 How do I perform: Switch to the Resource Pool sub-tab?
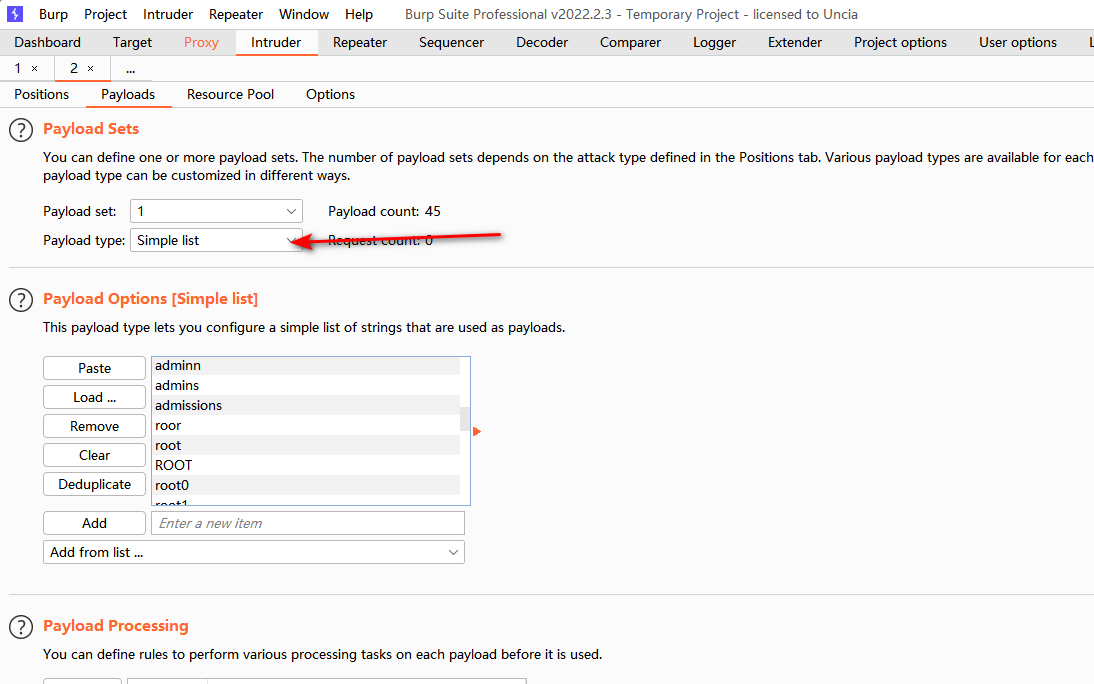[x=230, y=94]
